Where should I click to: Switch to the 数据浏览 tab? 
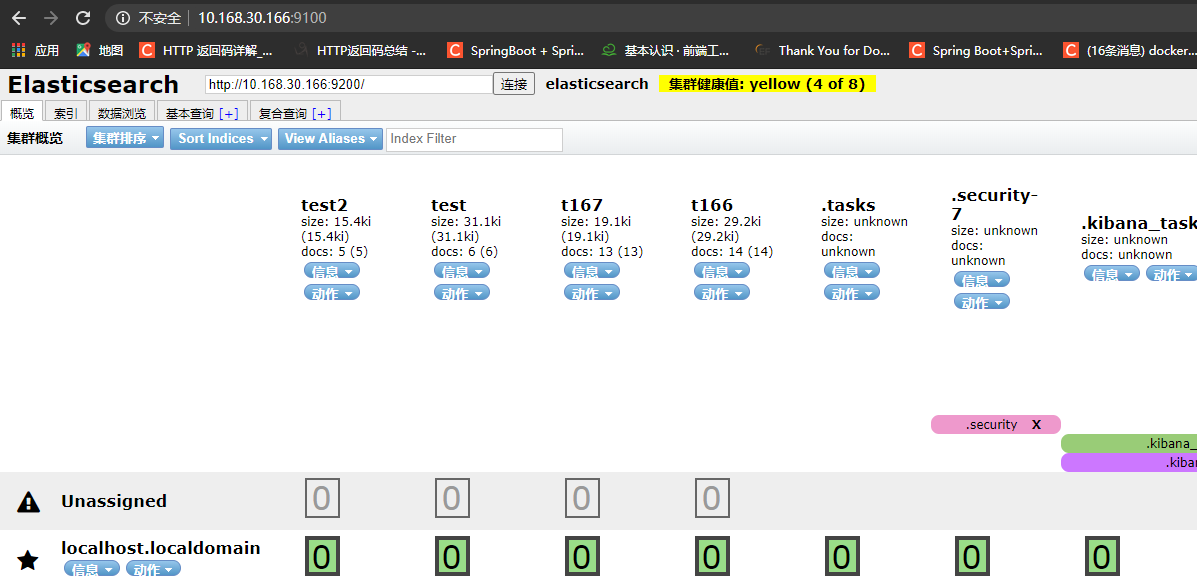pyautogui.click(x=122, y=113)
